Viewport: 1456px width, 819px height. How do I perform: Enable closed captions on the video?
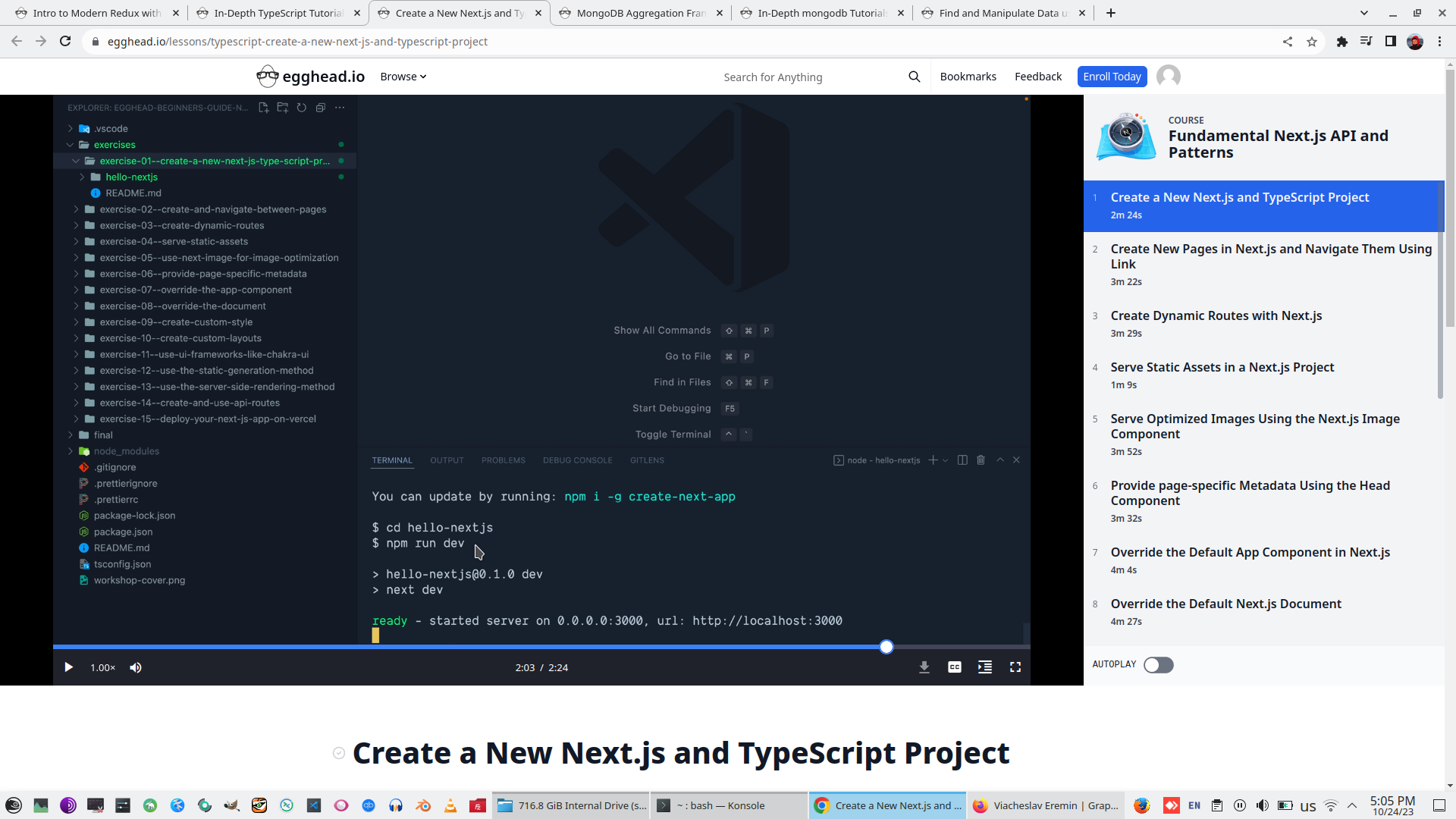pyautogui.click(x=954, y=667)
